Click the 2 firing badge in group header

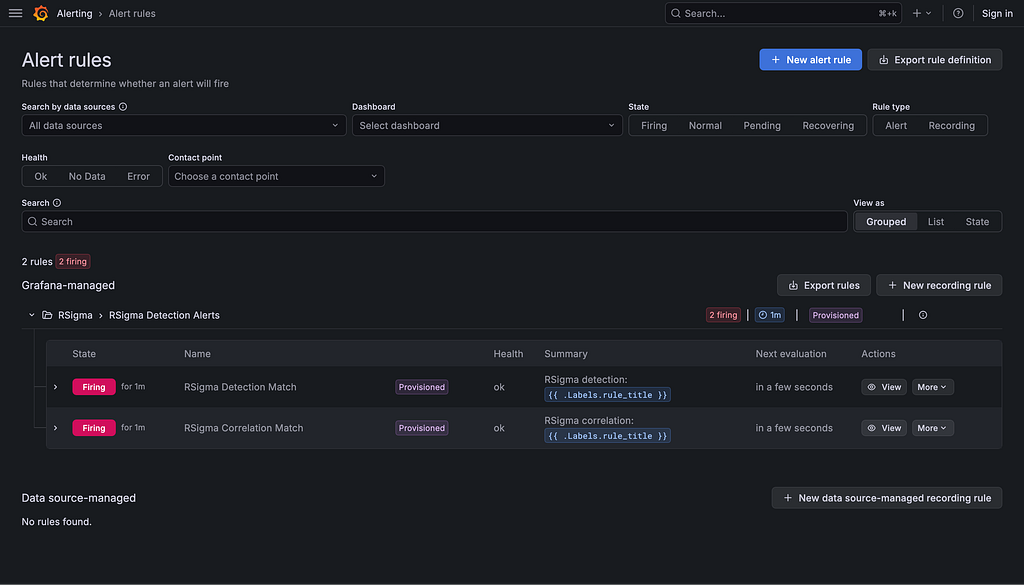pyautogui.click(x=724, y=315)
